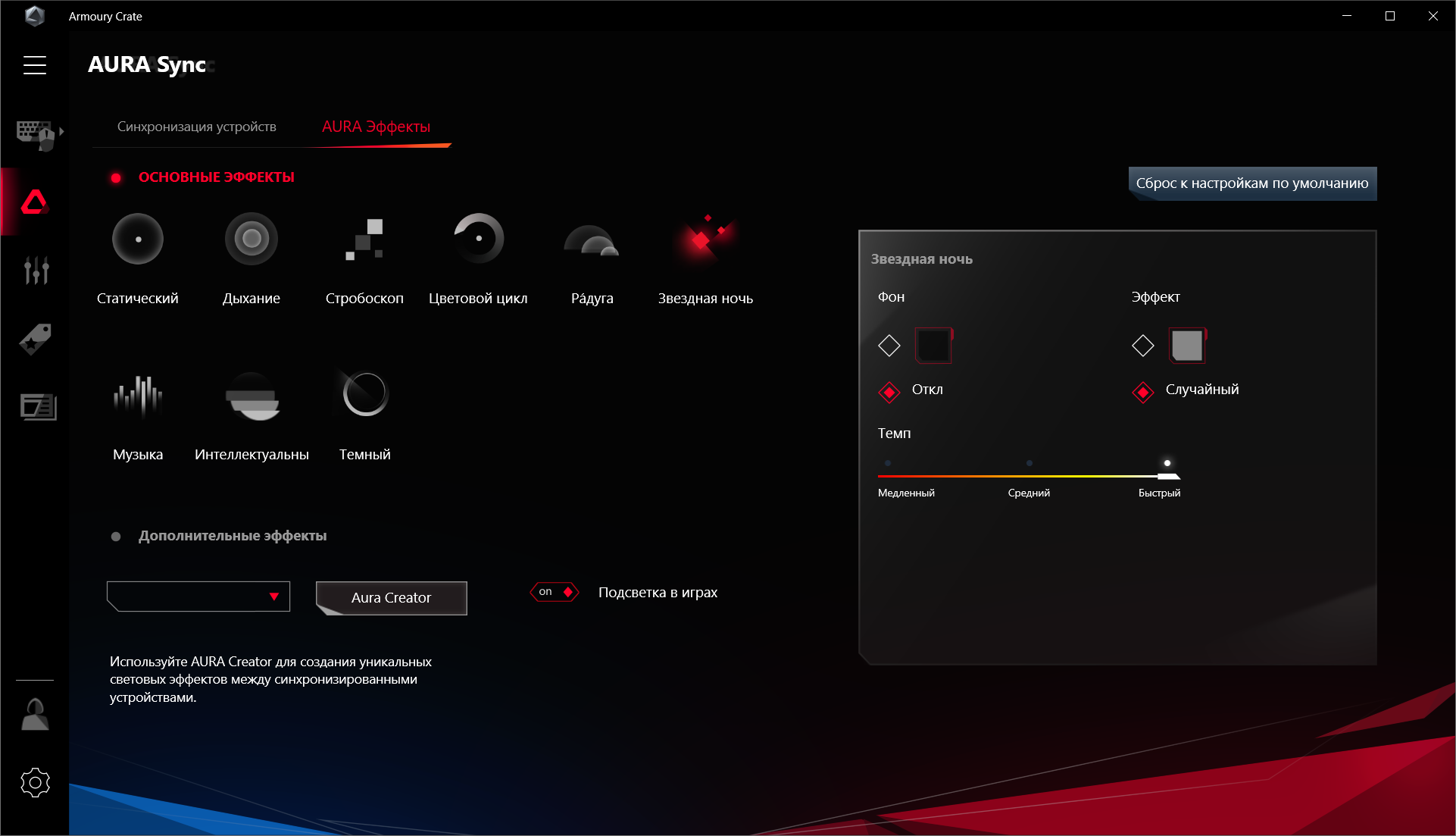Select the Random effect radio option
The image size is (1456, 836).
coord(1142,392)
